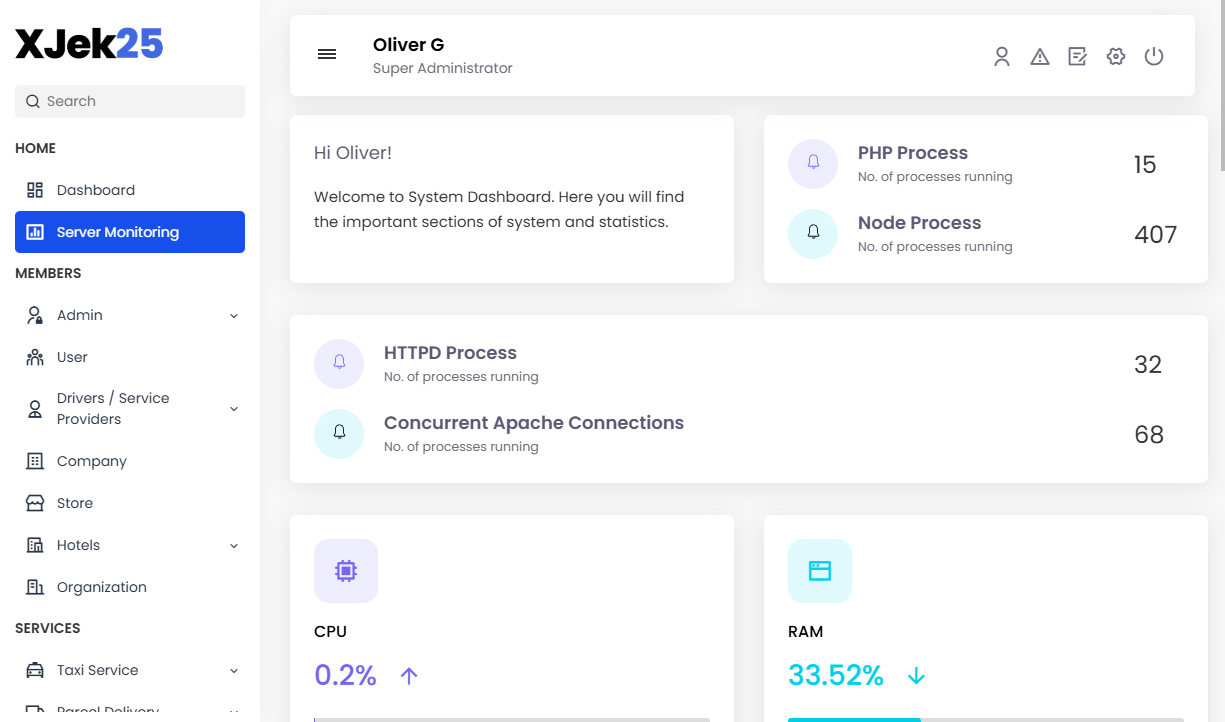Open the edit log icon in top bar
Image resolution: width=1225 pixels, height=722 pixels.
[x=1078, y=56]
